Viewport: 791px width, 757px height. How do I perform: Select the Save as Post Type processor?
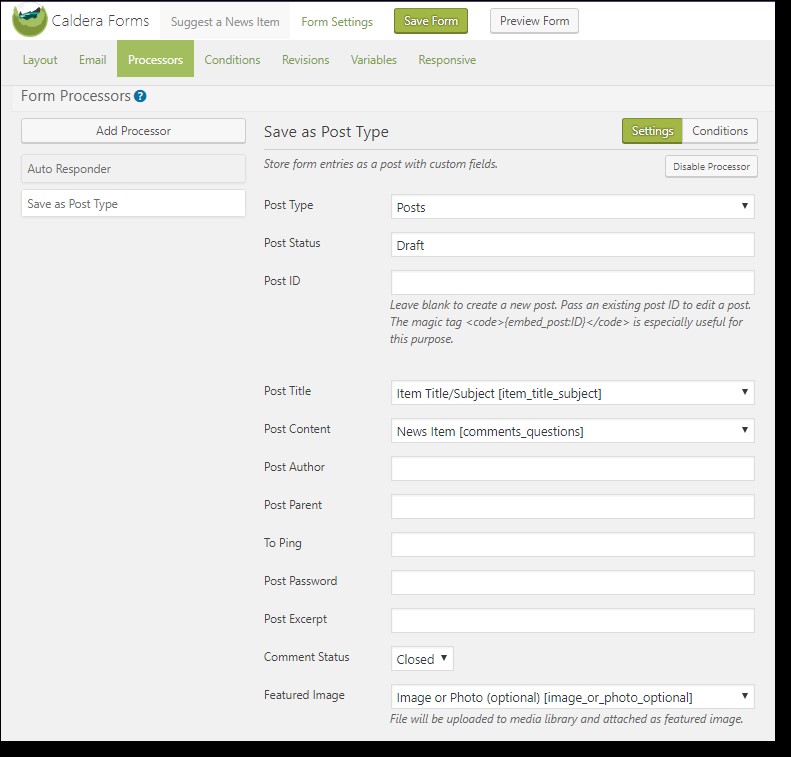[x=133, y=203]
